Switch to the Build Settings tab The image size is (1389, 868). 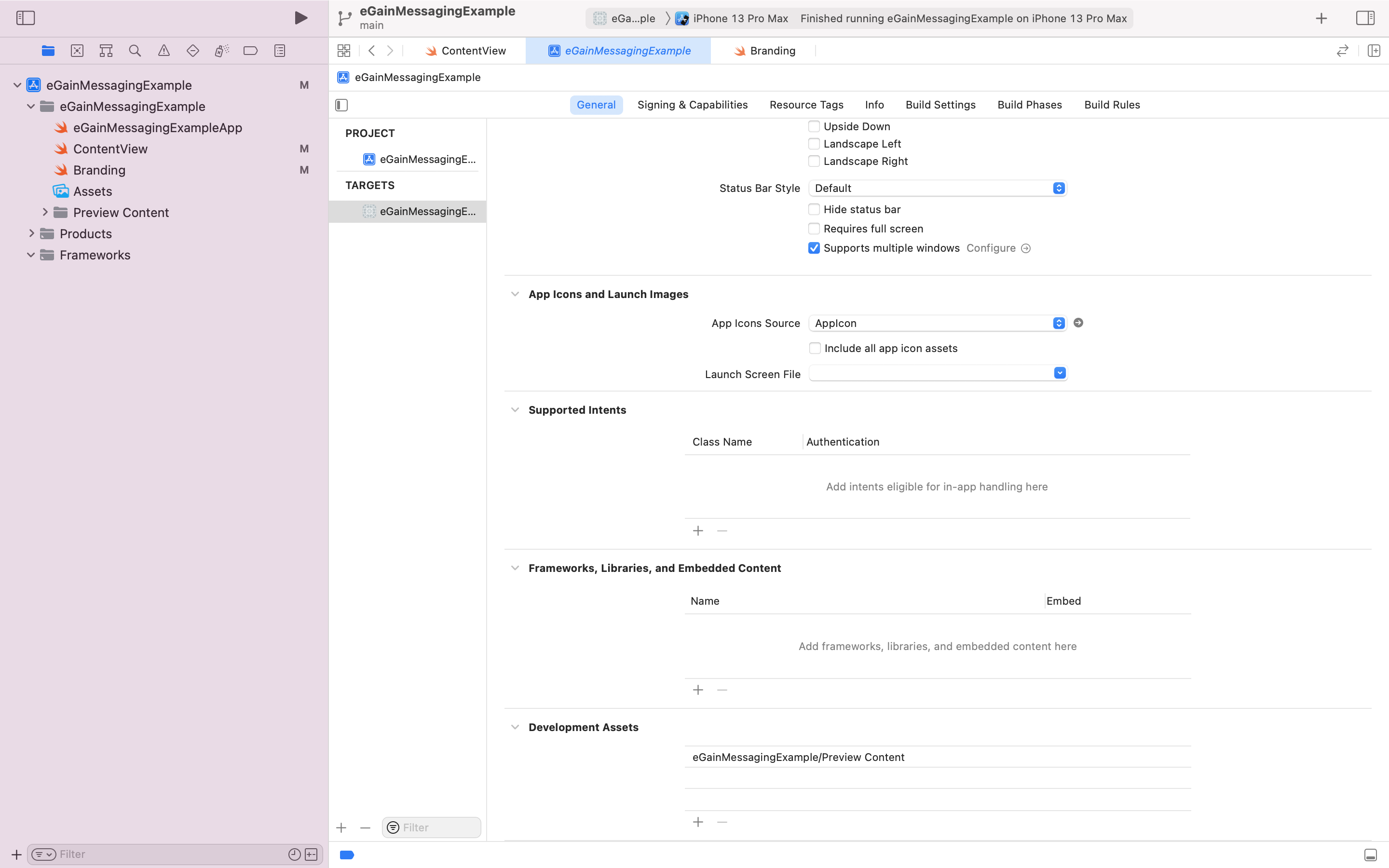(x=940, y=105)
